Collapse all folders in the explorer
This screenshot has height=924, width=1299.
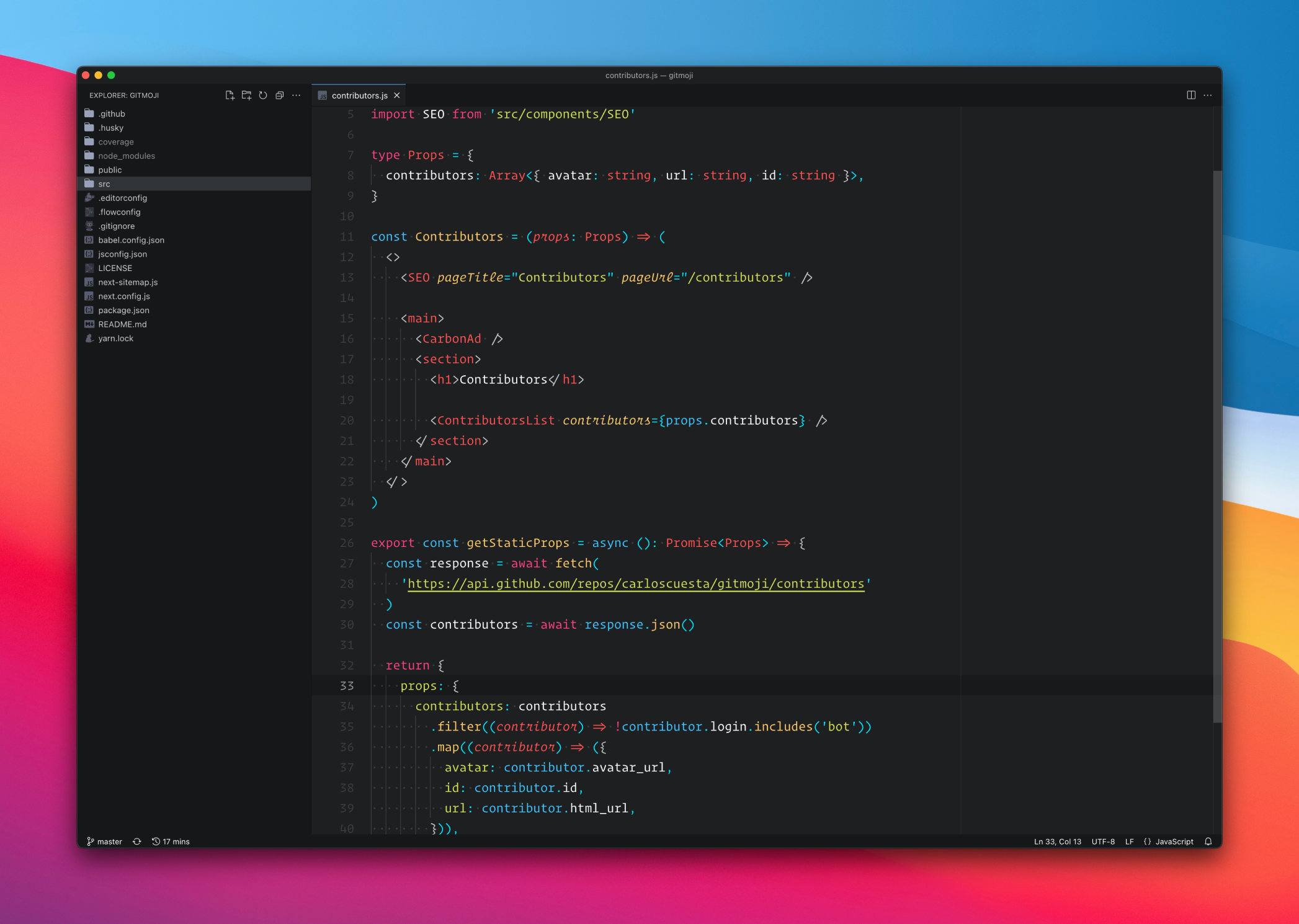(x=280, y=95)
